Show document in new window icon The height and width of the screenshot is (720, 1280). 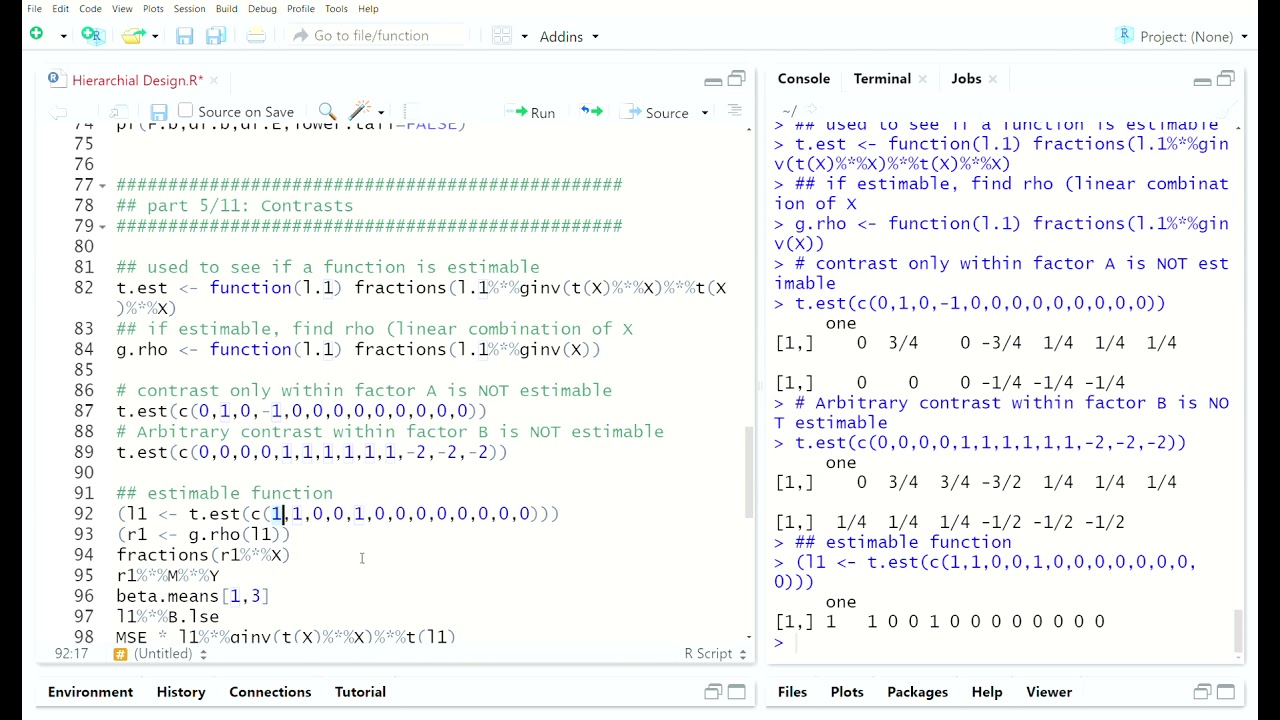[x=119, y=112]
